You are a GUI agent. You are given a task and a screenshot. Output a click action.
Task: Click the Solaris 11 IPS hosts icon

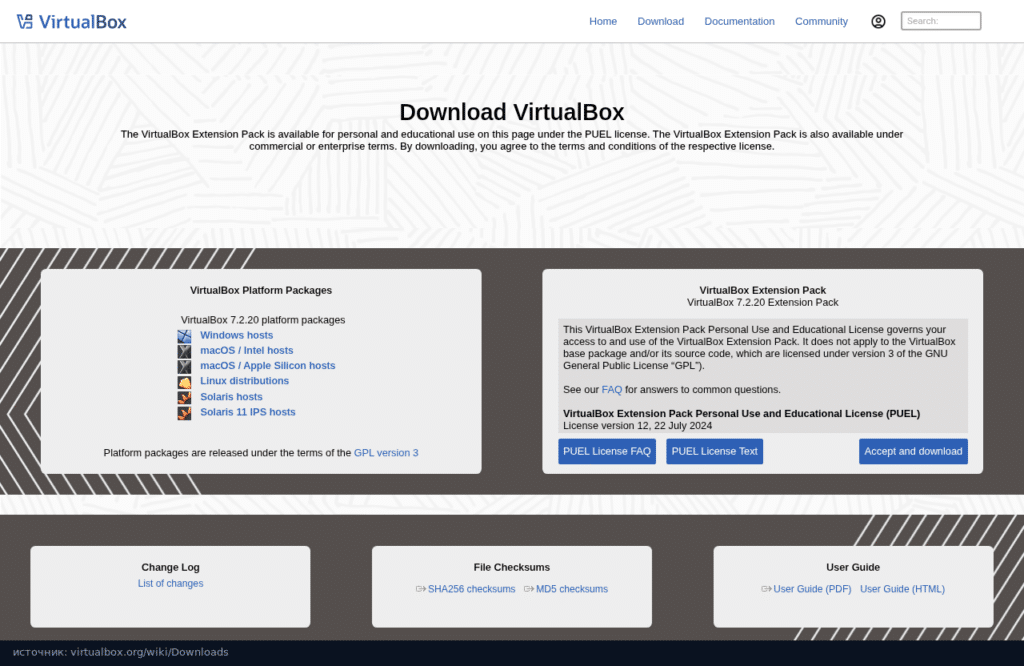tap(185, 413)
